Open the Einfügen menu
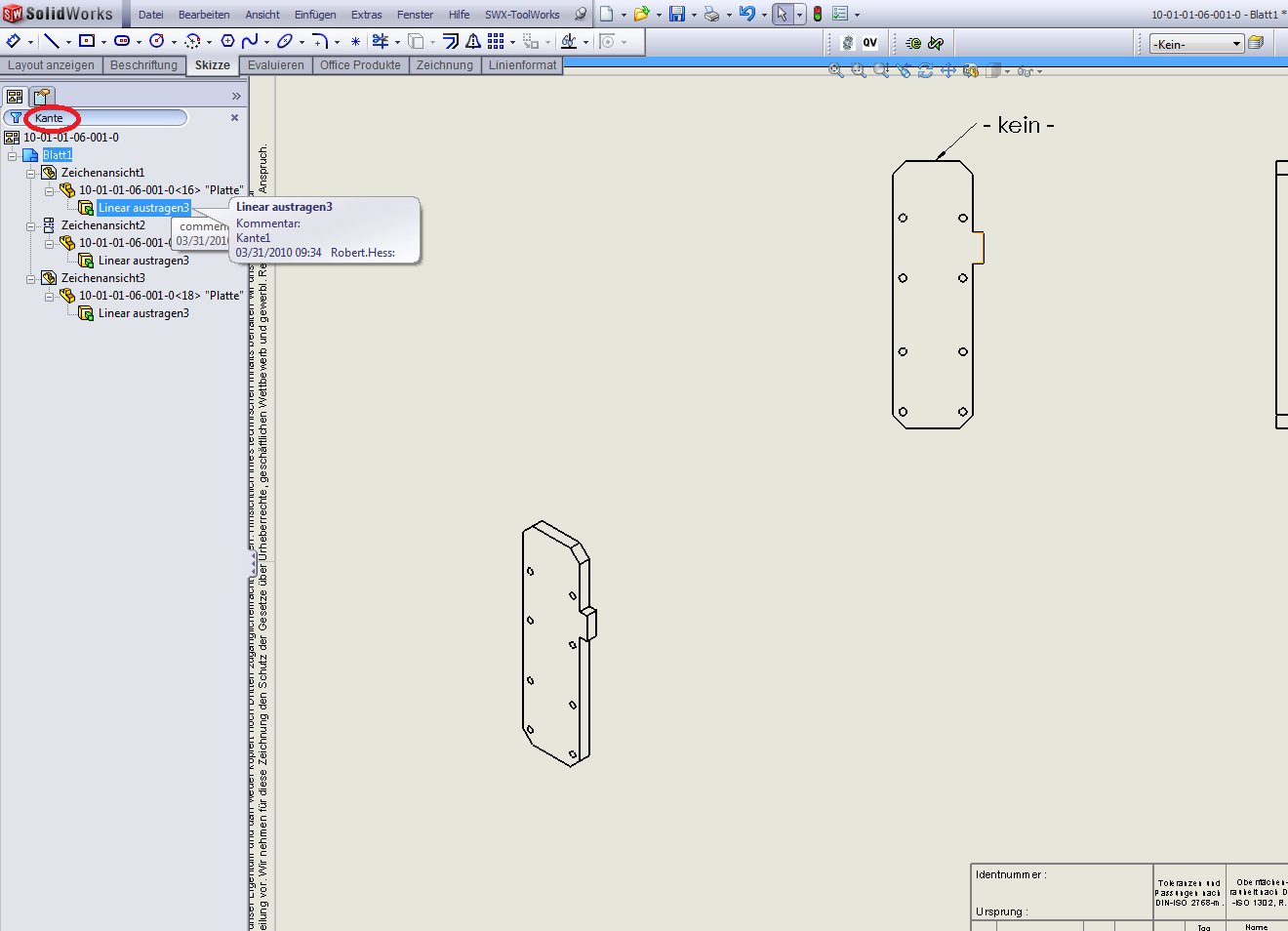Viewport: 1288px width, 931px height. (x=314, y=15)
